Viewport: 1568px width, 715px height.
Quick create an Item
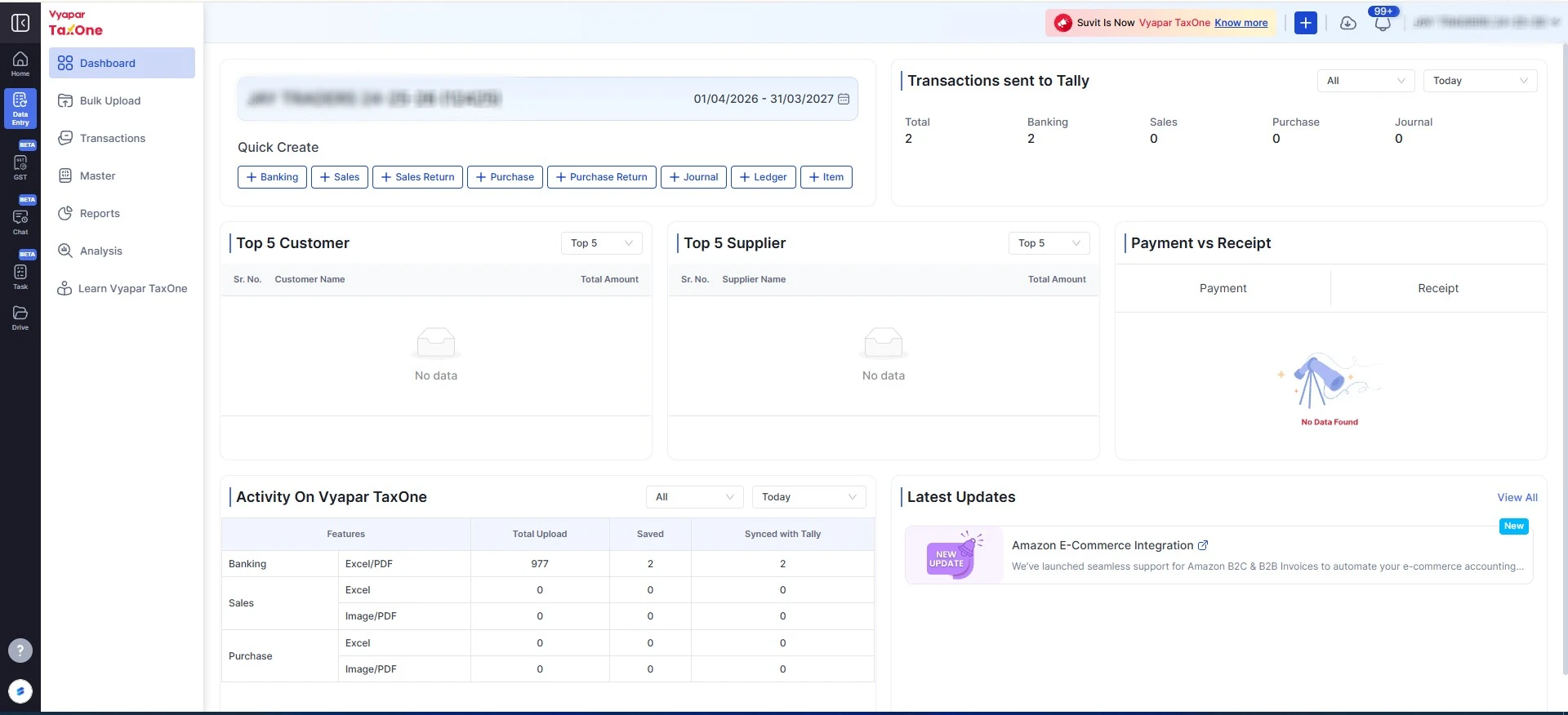826,177
